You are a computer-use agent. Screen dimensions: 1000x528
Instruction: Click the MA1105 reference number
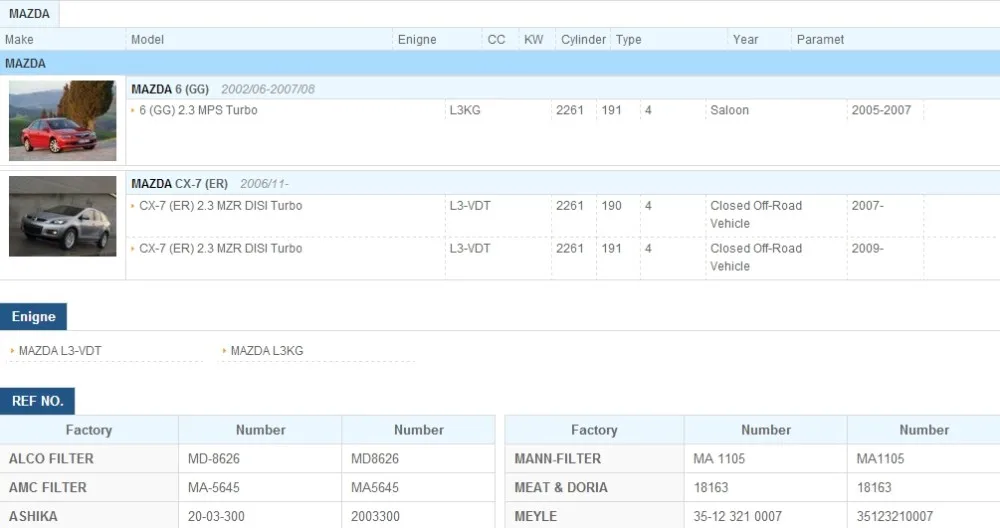point(880,458)
